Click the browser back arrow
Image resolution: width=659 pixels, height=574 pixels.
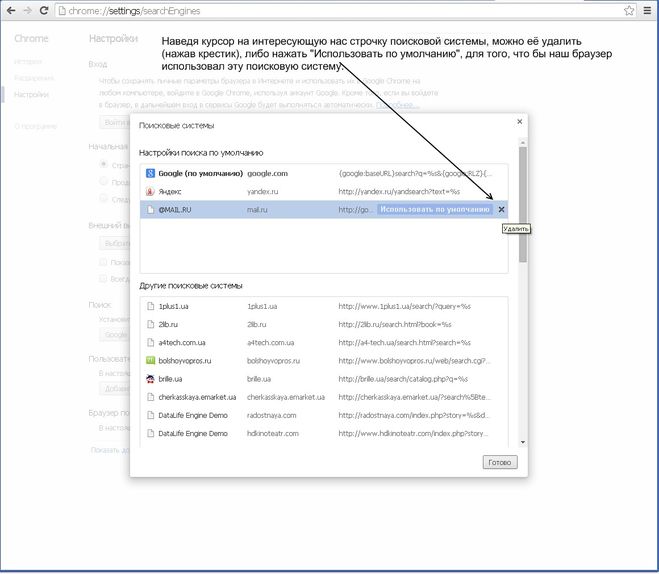click(x=11, y=10)
